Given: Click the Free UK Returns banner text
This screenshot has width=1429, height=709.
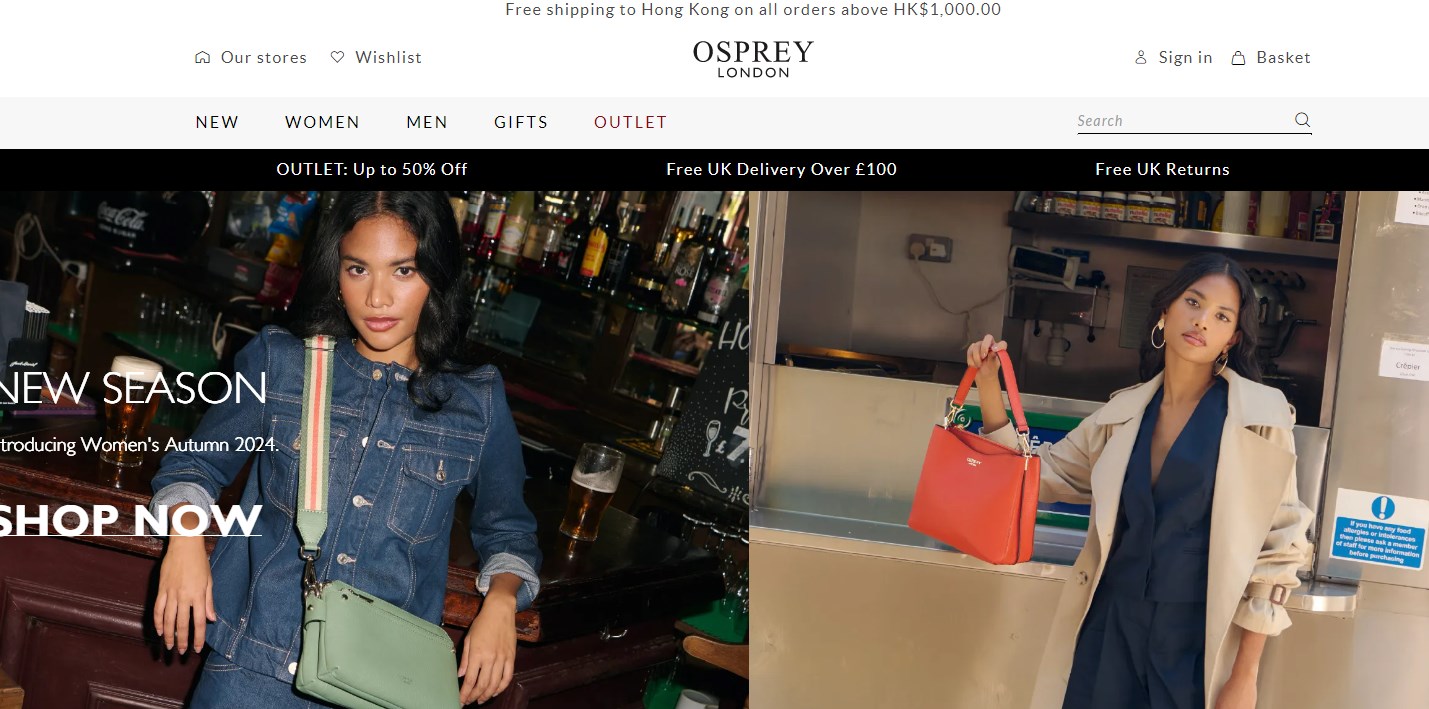Looking at the screenshot, I should pyautogui.click(x=1162, y=169).
